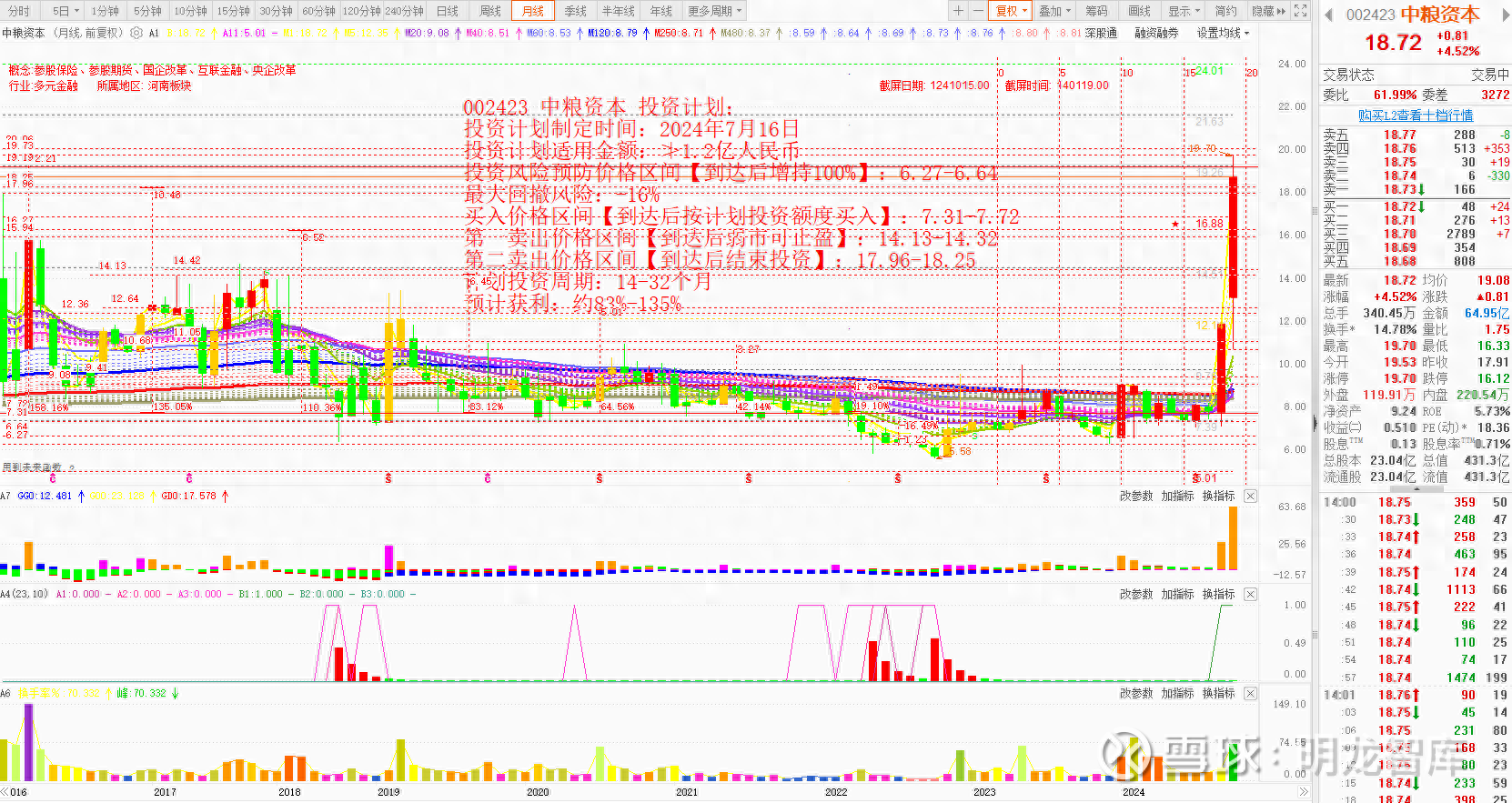The image size is (1512, 803).
Task: Expand the 更多周期 dropdown
Action: (x=715, y=11)
